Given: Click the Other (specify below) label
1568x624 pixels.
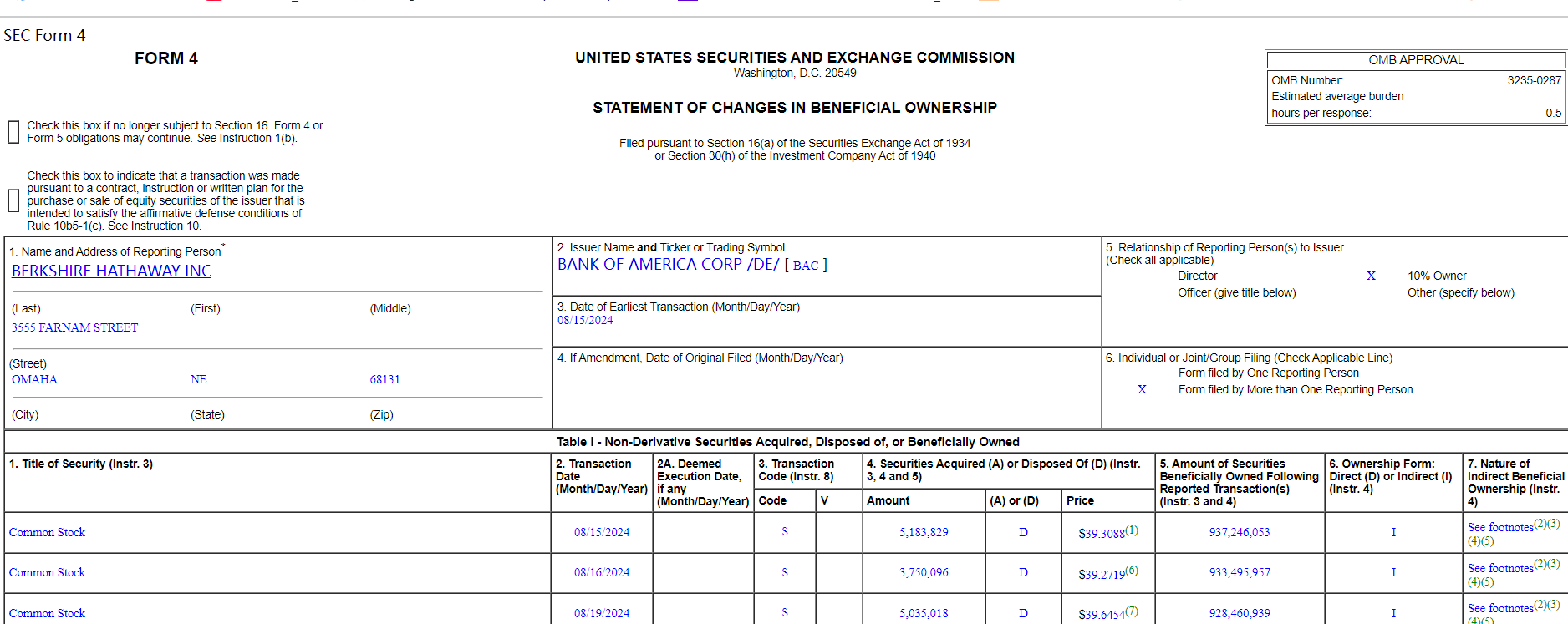Looking at the screenshot, I should tap(1461, 292).
